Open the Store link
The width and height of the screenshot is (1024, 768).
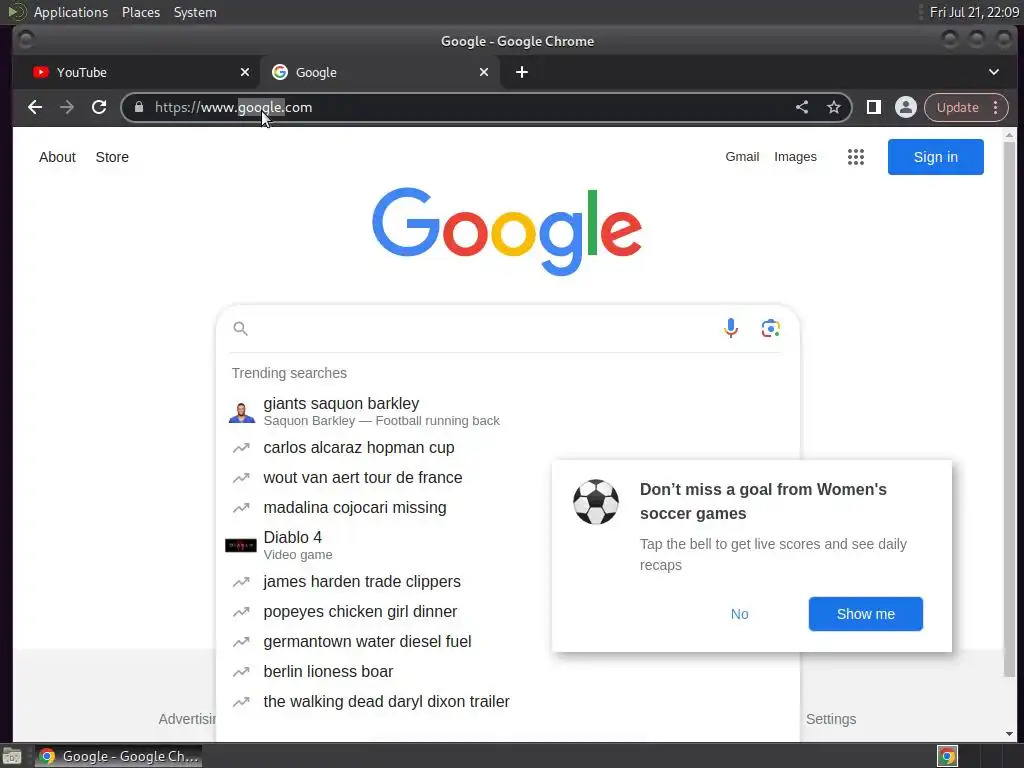pyautogui.click(x=112, y=157)
